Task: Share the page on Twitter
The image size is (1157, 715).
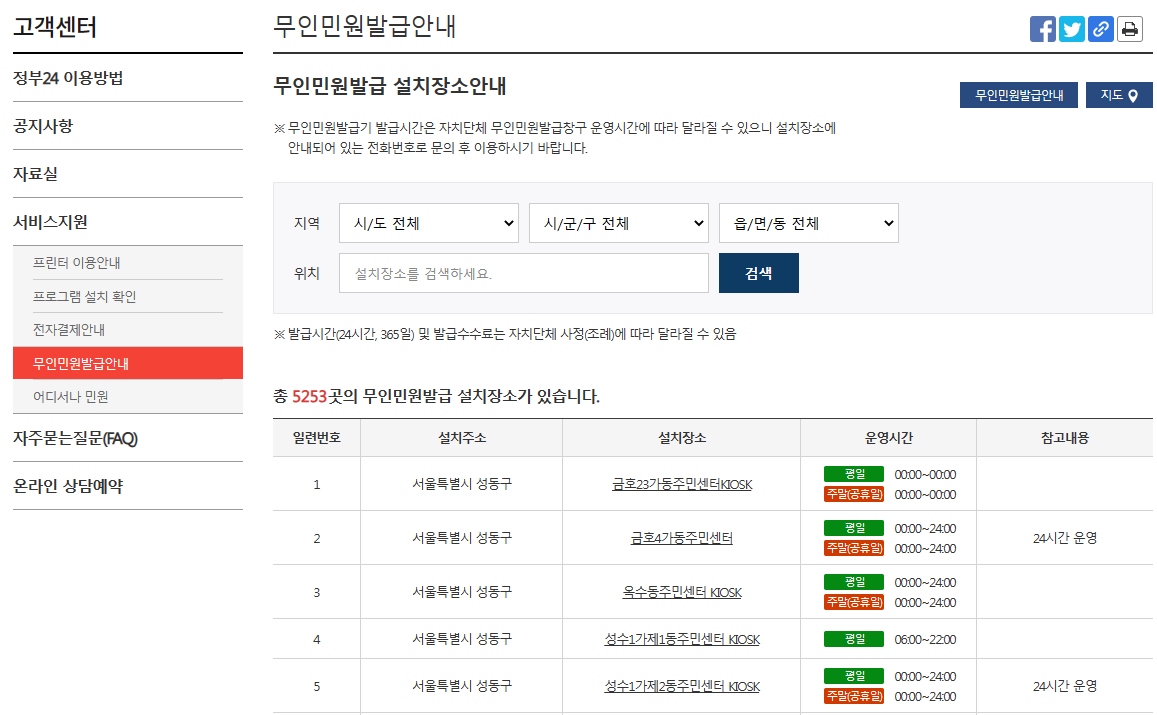Action: coord(1071,29)
